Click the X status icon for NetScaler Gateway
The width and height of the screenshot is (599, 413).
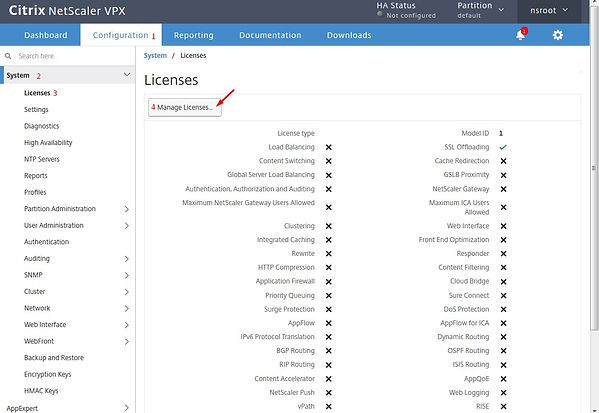point(503,189)
